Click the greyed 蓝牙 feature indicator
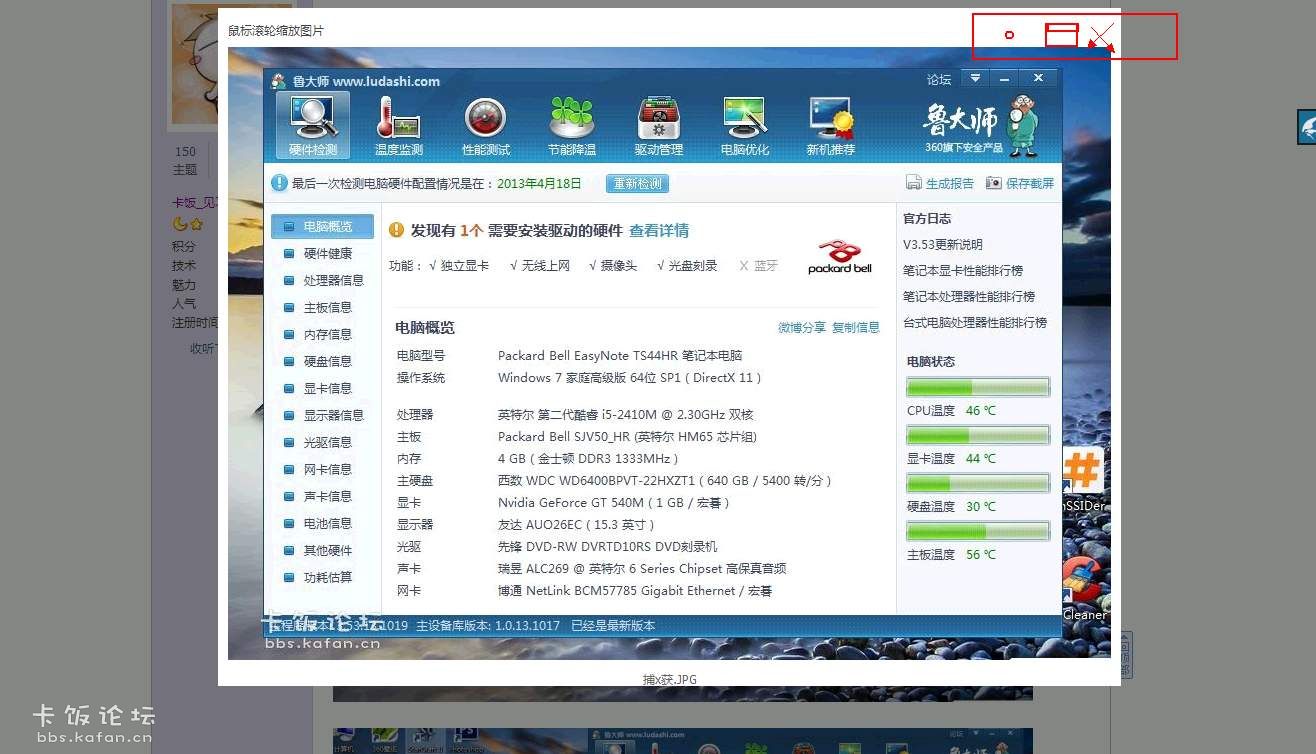The image size is (1316, 754). [x=758, y=266]
